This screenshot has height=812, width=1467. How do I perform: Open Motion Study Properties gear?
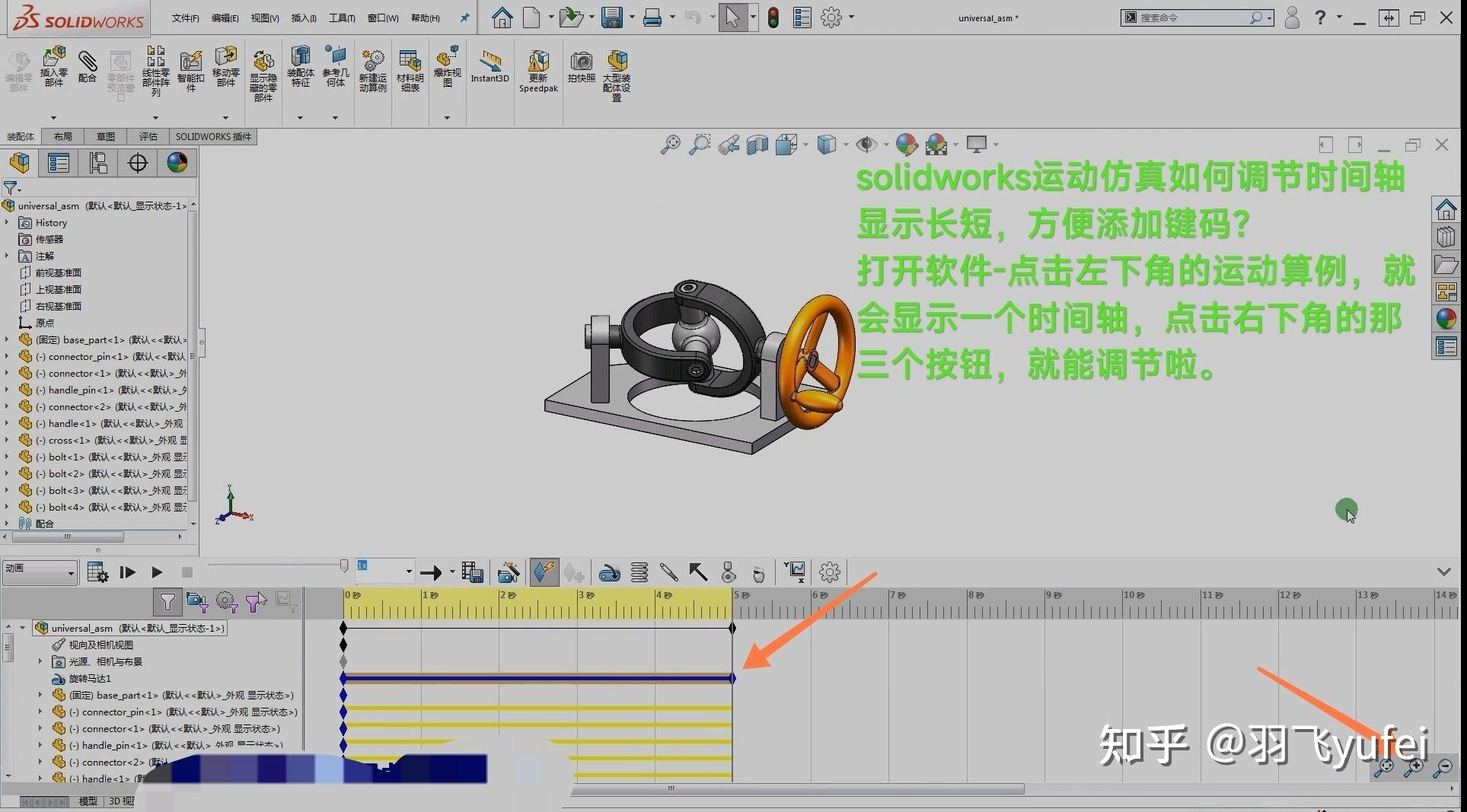click(830, 572)
